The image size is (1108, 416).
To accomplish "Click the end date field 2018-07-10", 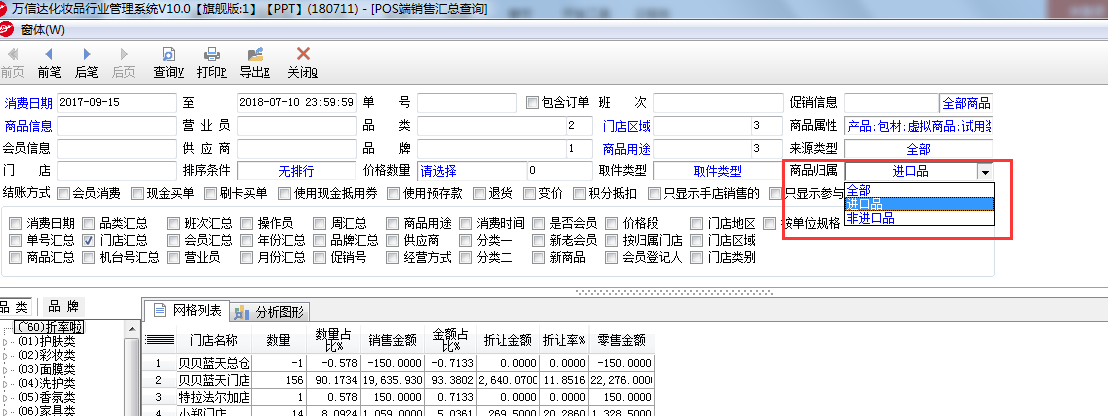I will 297,102.
